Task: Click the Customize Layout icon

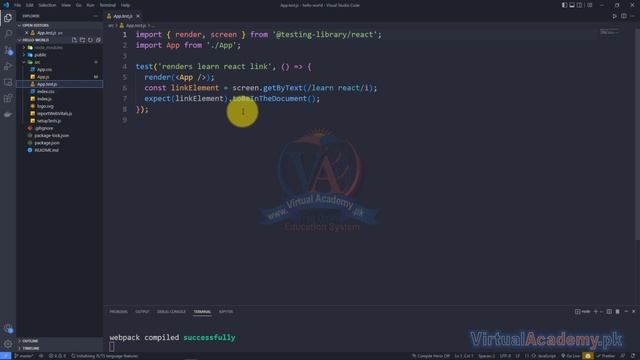Action: pos(589,5)
